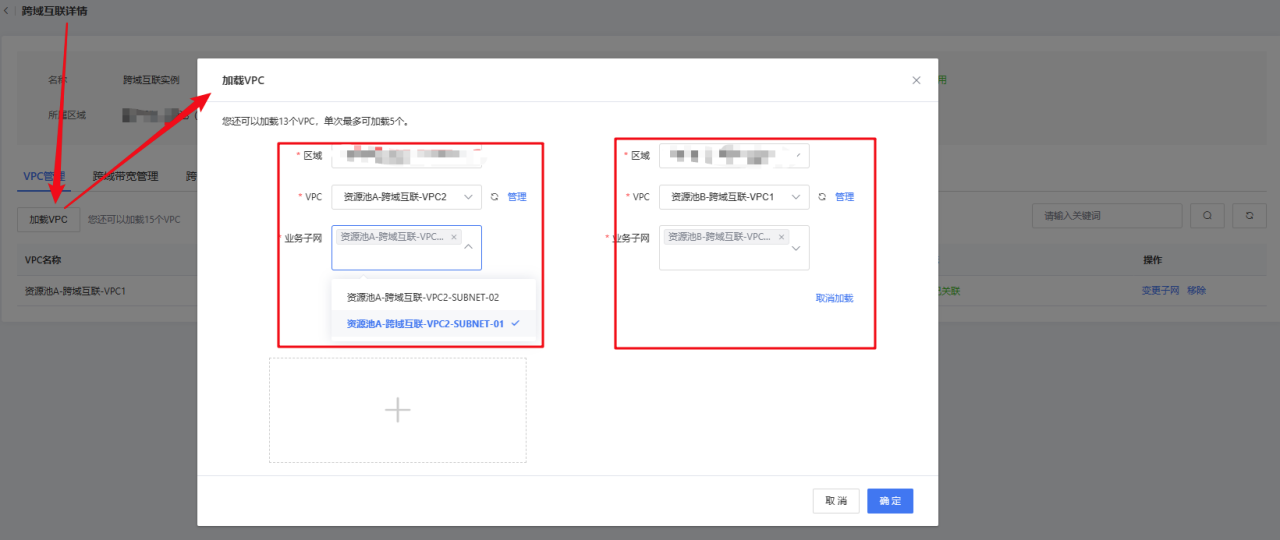Click the 跨域互联详情 page title
This screenshot has width=1280, height=540.
click(54, 11)
